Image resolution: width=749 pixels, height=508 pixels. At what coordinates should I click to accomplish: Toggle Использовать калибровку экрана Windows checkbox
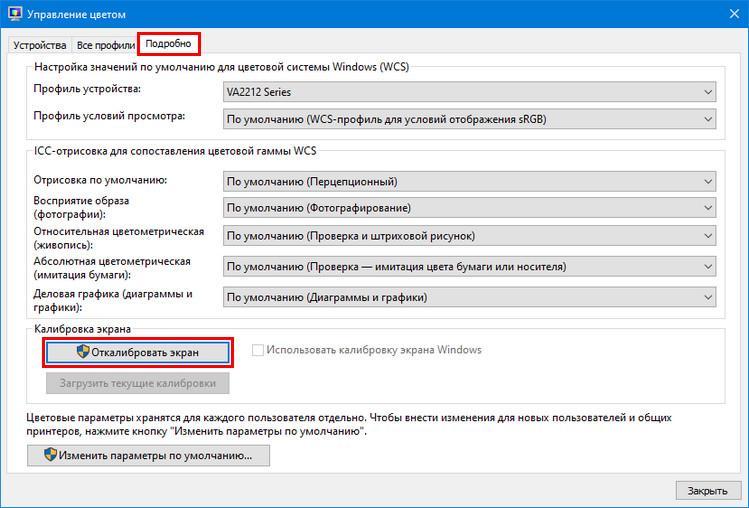click(257, 350)
